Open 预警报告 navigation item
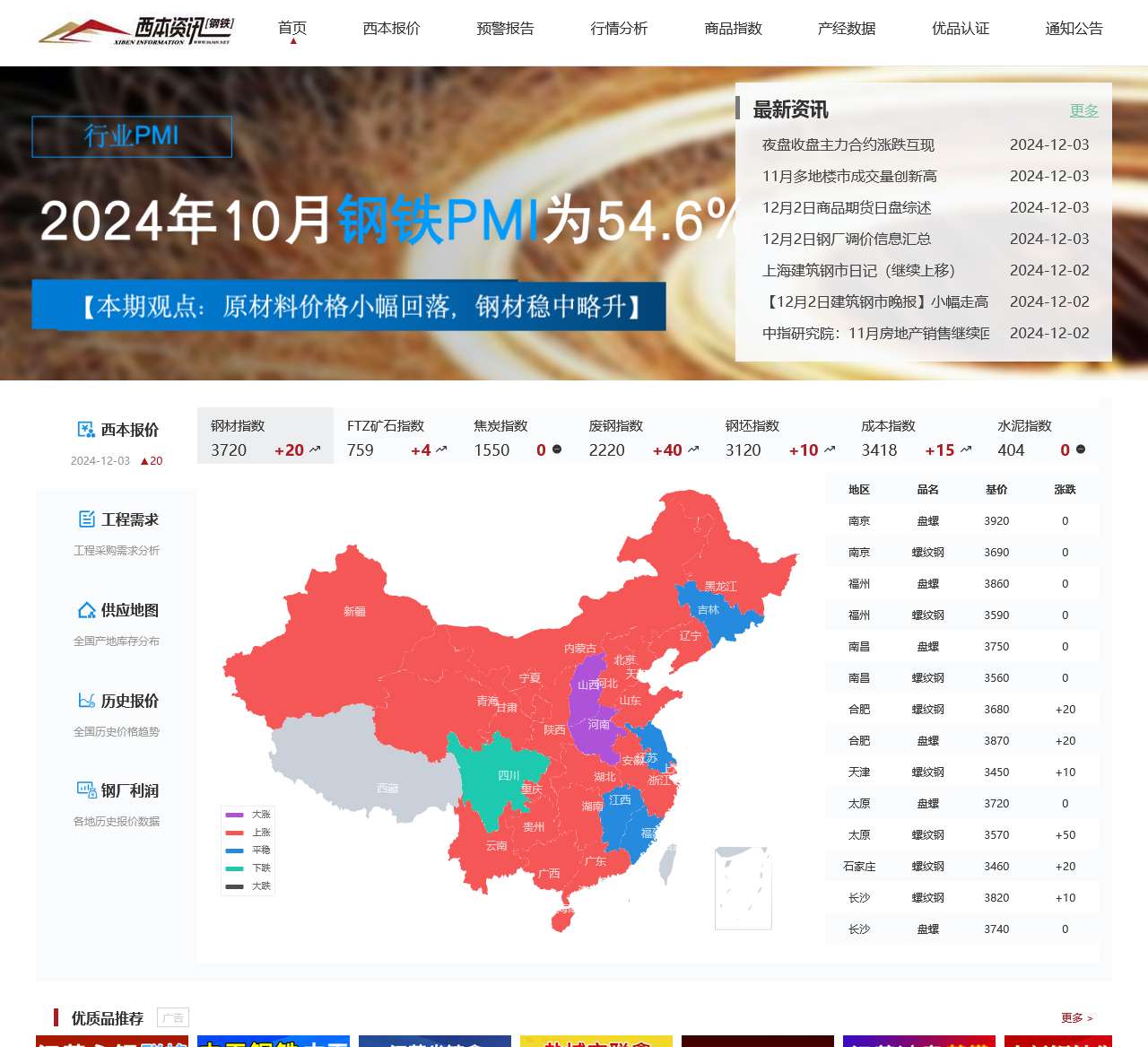This screenshot has width=1148, height=1047. tap(505, 29)
